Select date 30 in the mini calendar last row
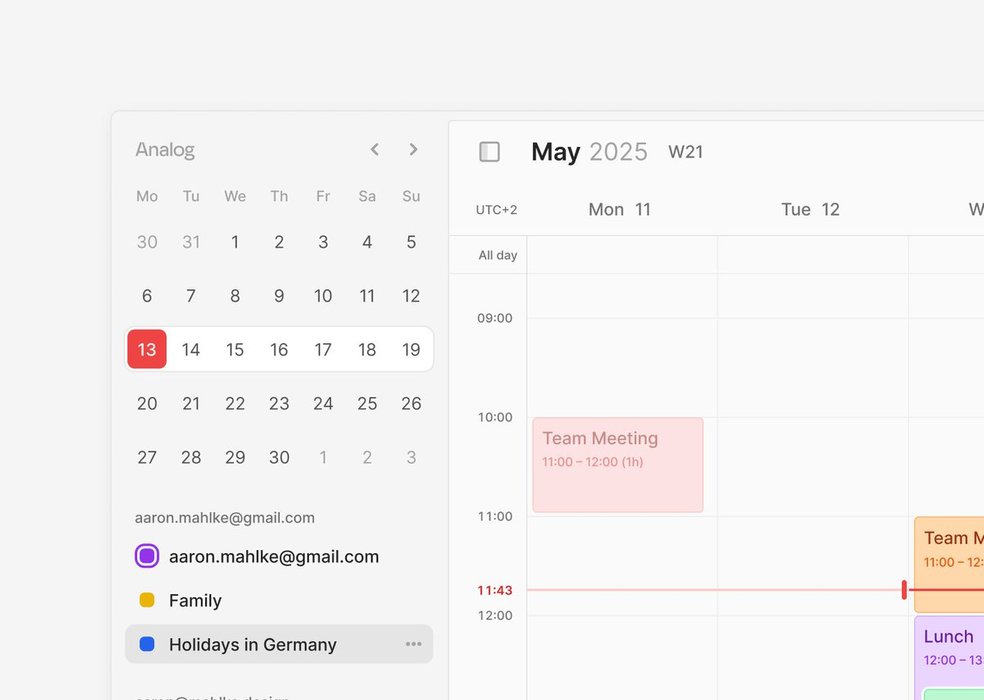 [279, 457]
